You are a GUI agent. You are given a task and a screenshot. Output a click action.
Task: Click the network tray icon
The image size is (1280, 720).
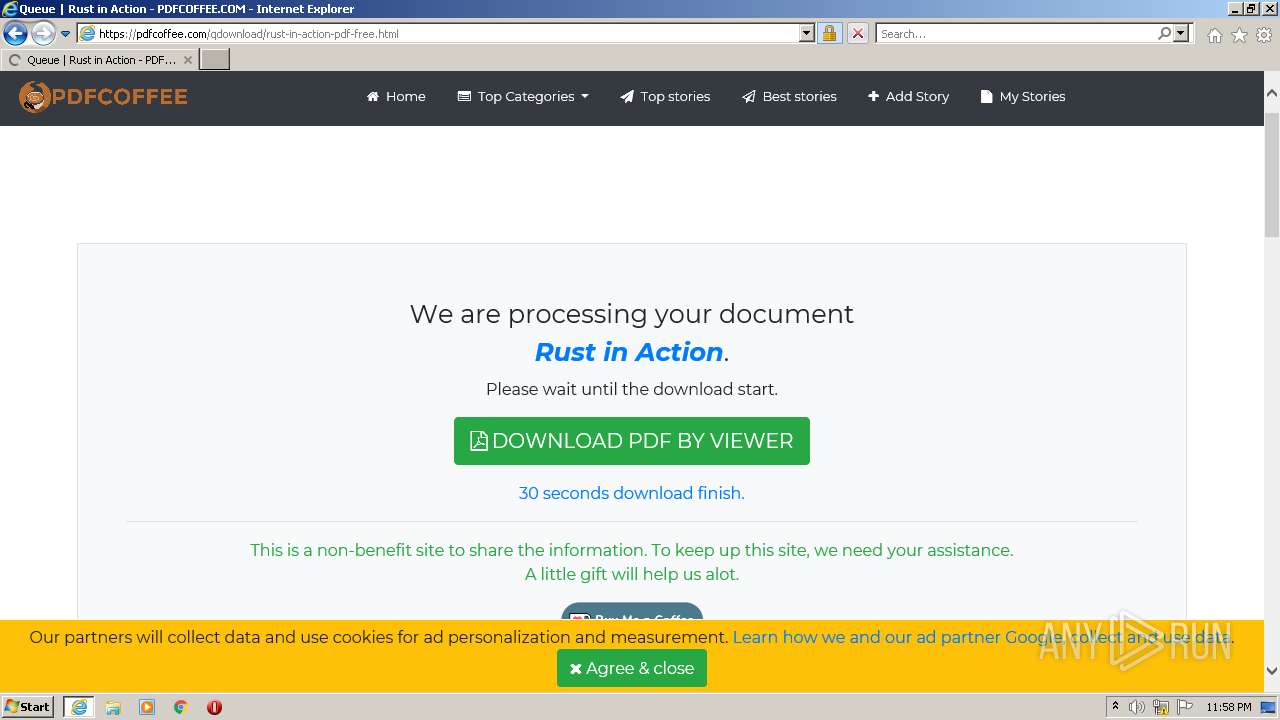[1161, 707]
